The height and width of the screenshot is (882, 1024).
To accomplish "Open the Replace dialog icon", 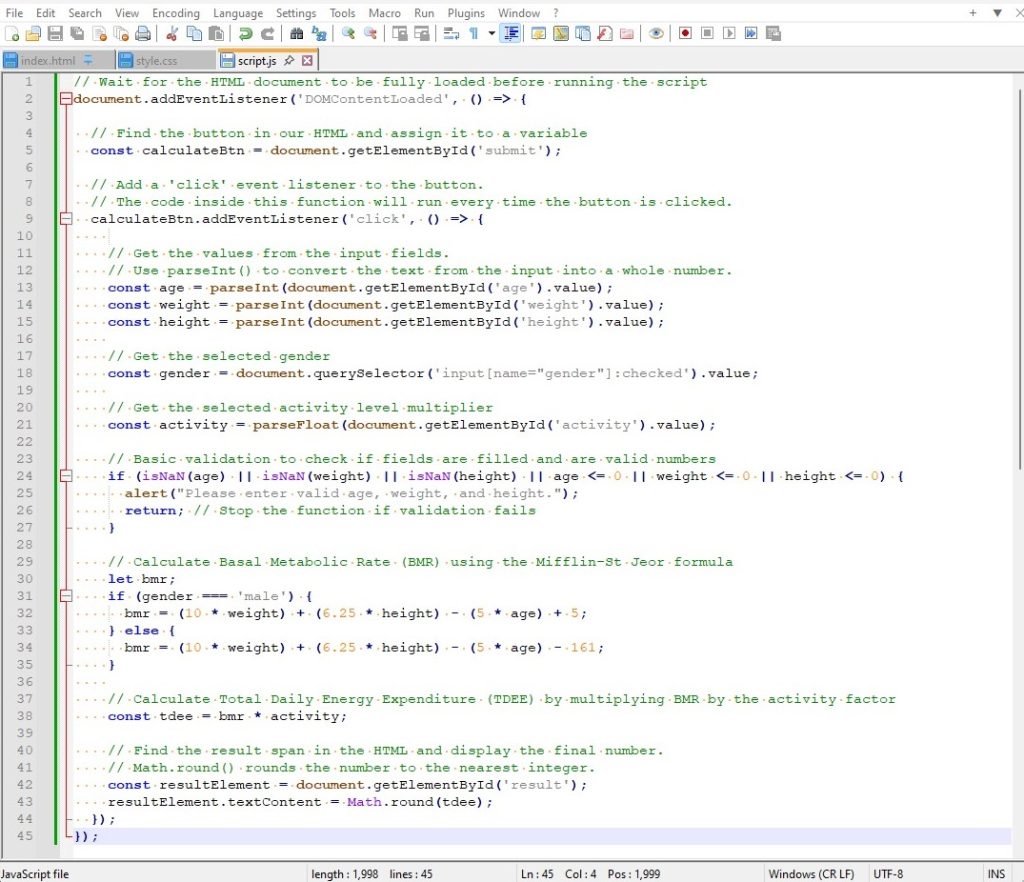I will (x=319, y=33).
